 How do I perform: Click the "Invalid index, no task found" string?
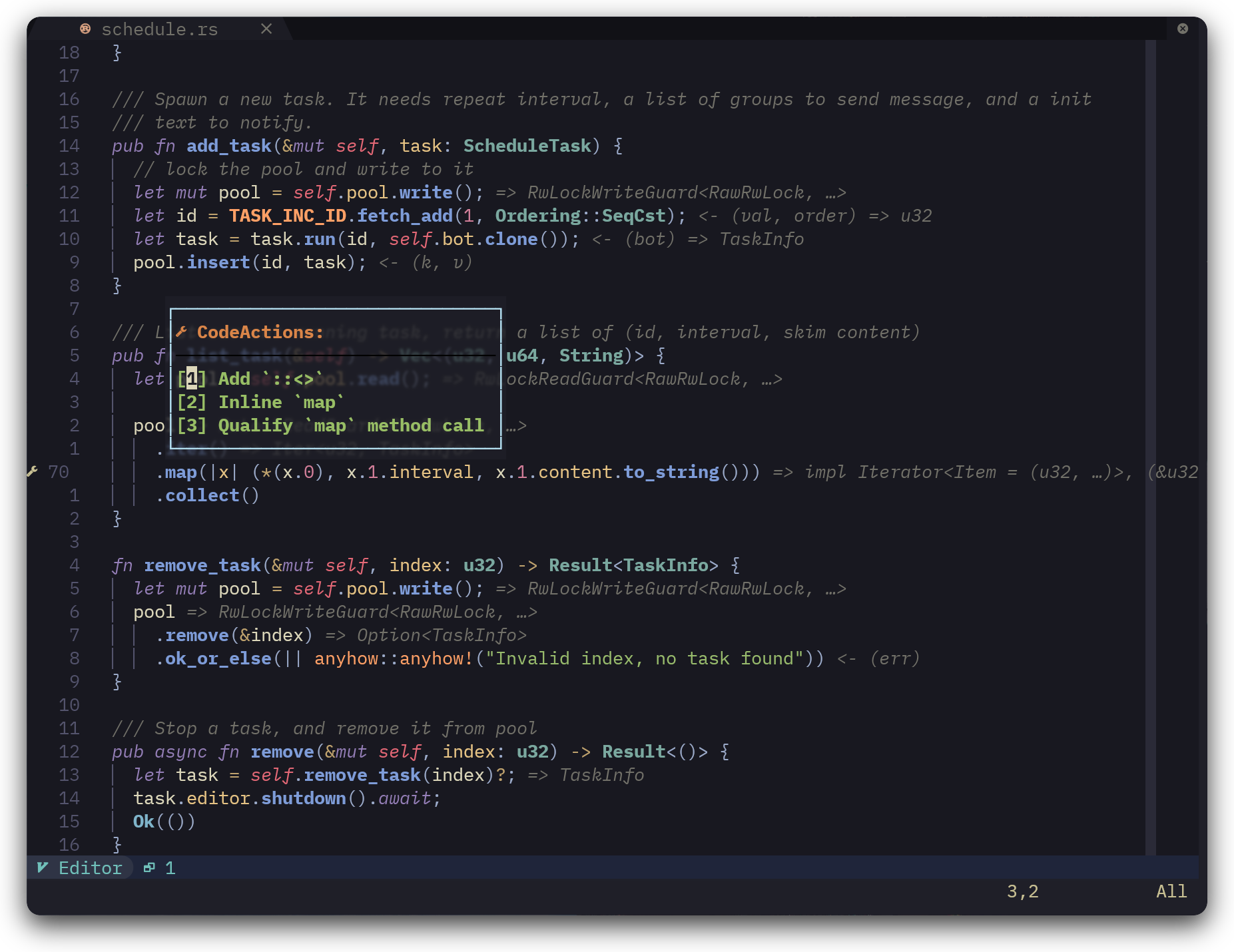tap(645, 658)
